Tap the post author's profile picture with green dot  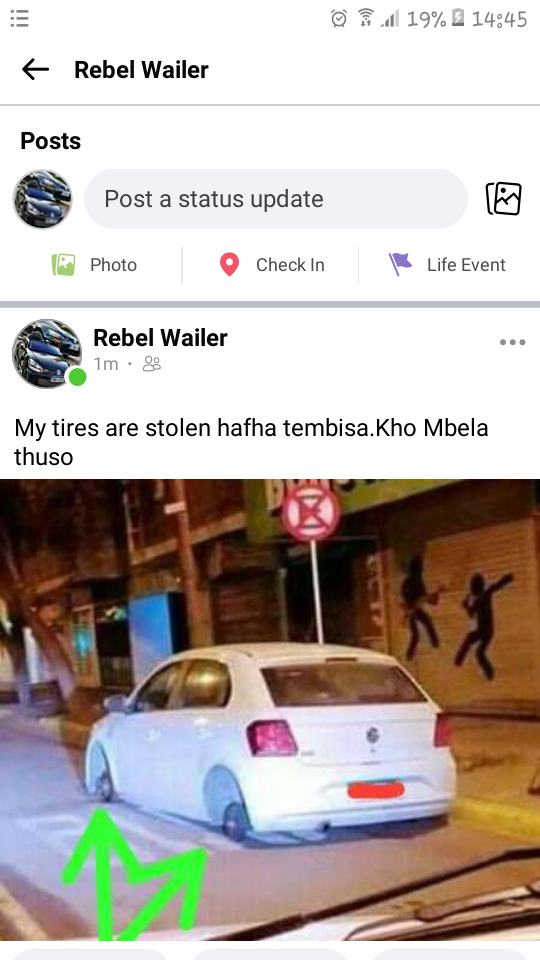click(47, 353)
